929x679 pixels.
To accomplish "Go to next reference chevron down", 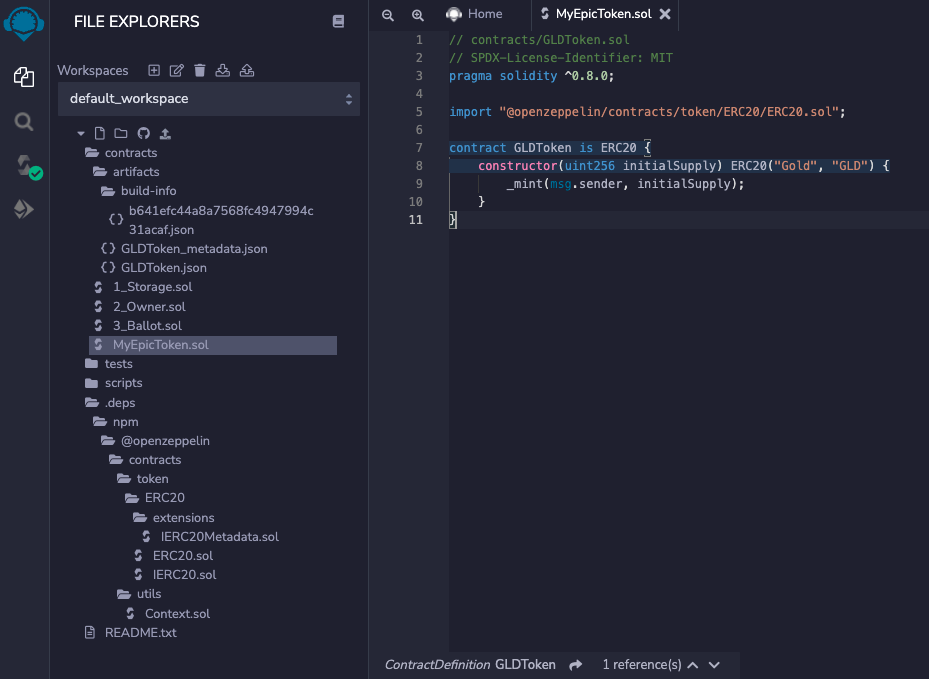I will click(x=714, y=665).
